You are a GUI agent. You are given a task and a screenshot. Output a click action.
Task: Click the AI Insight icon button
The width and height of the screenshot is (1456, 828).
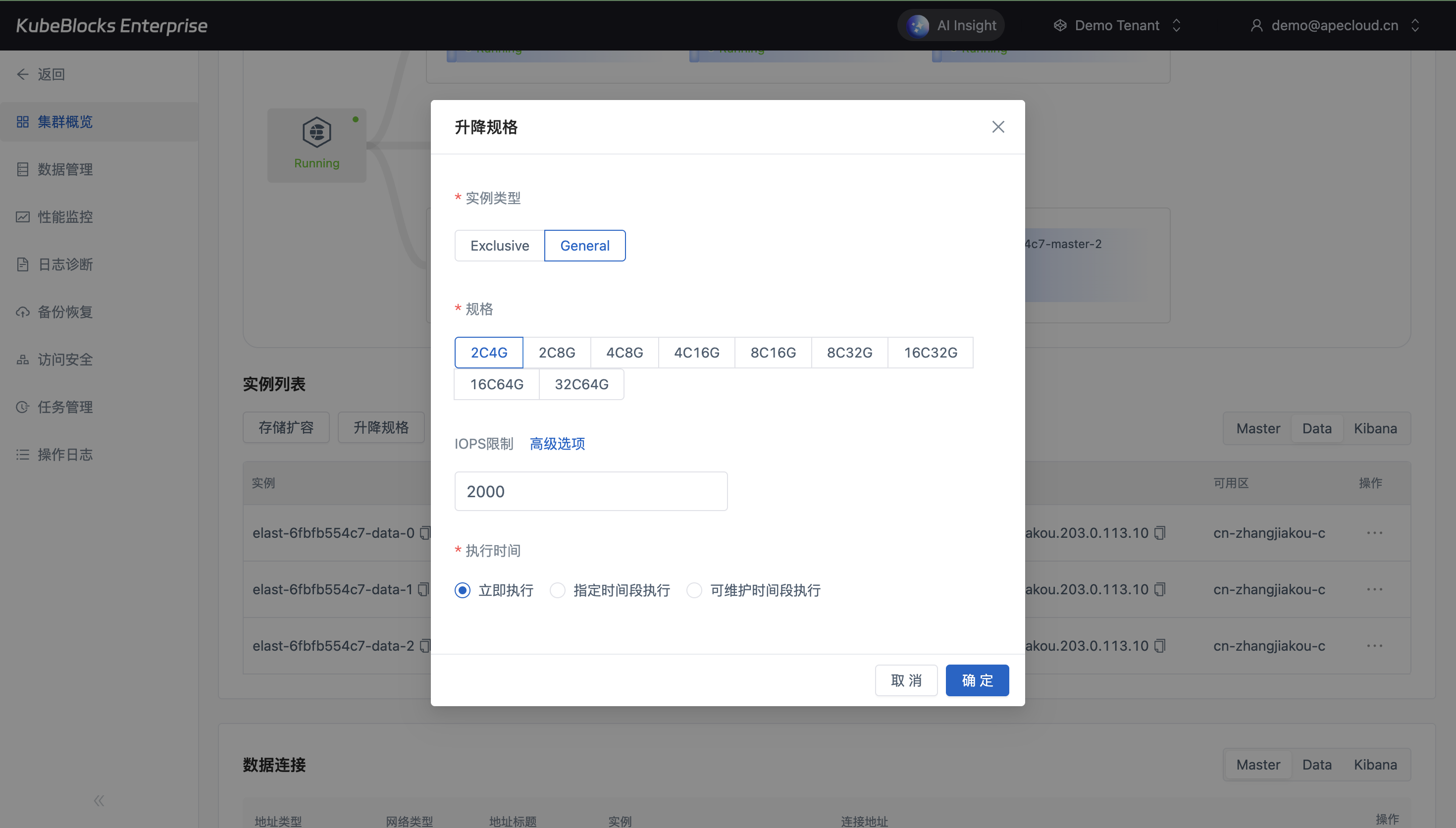(x=918, y=26)
